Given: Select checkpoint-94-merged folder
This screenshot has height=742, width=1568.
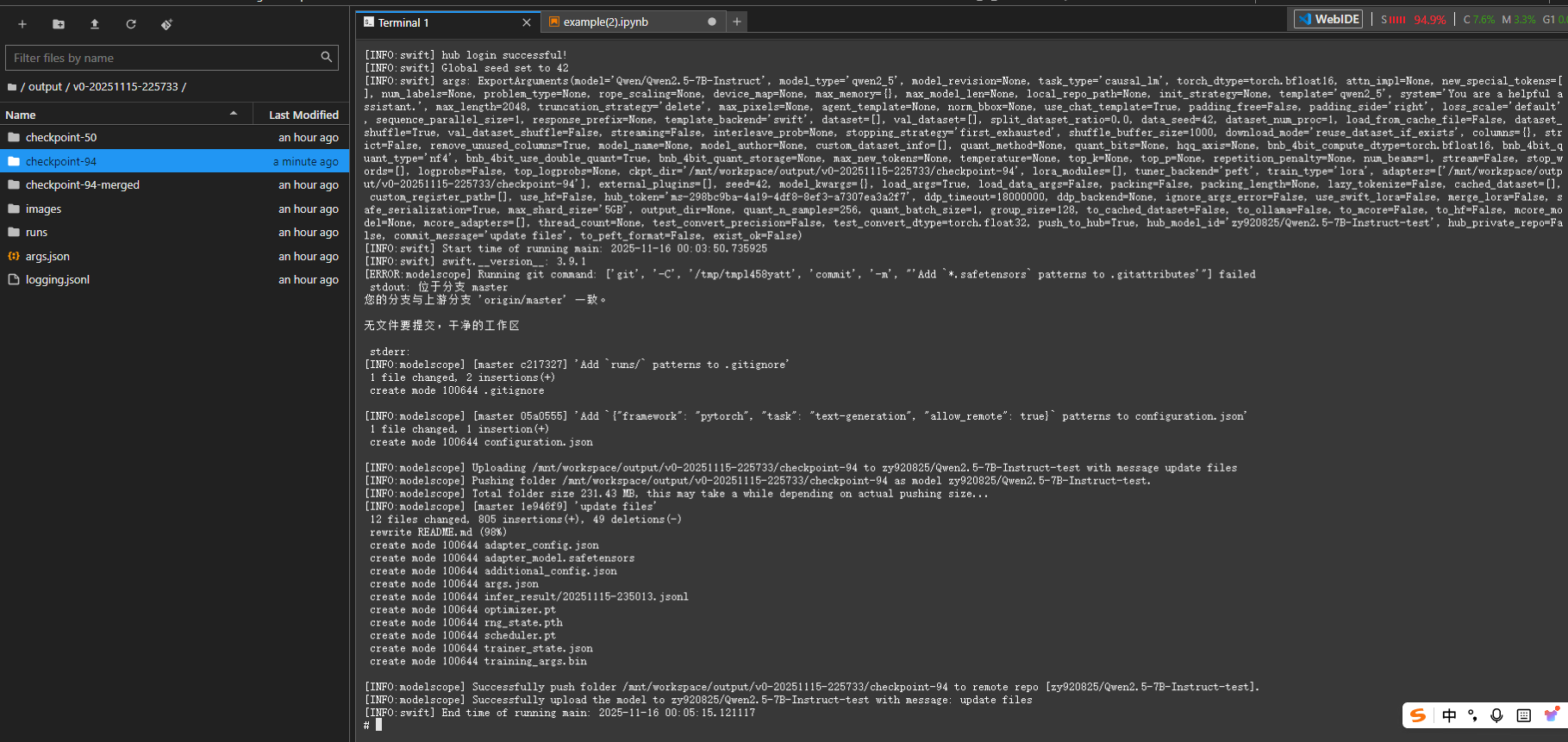Looking at the screenshot, I should click(83, 184).
